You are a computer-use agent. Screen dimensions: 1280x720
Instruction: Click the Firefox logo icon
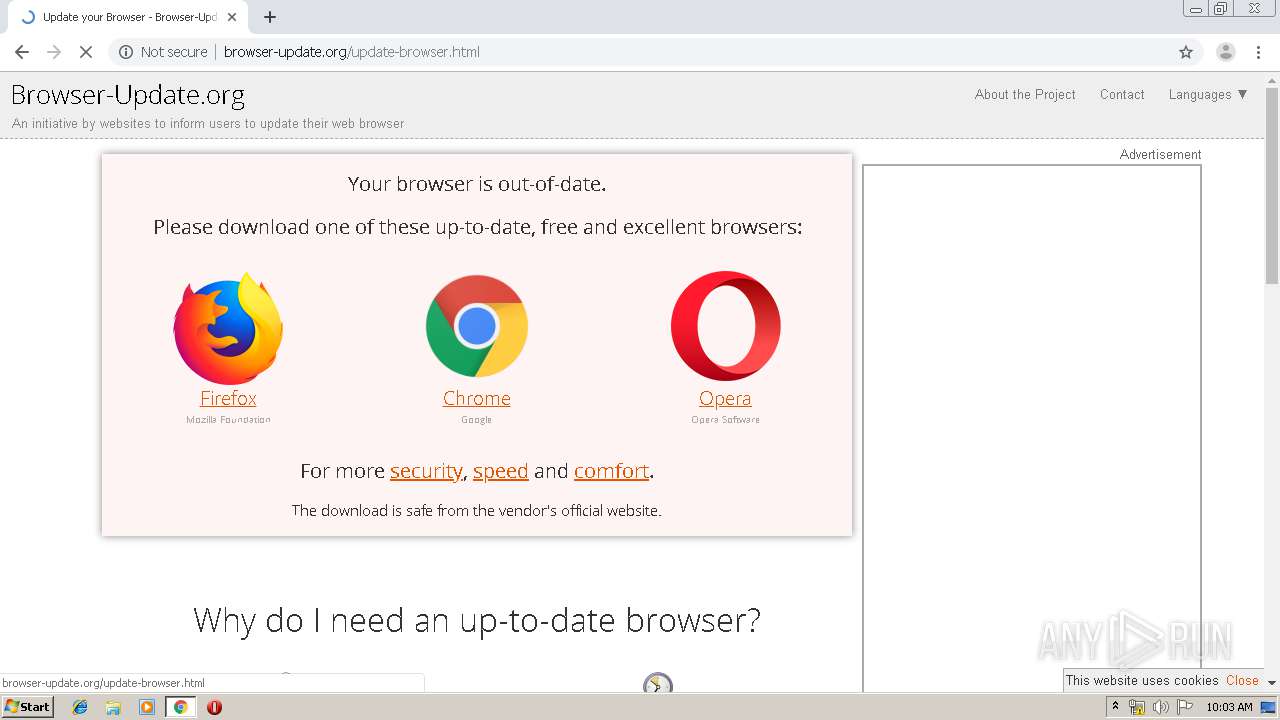(x=228, y=328)
